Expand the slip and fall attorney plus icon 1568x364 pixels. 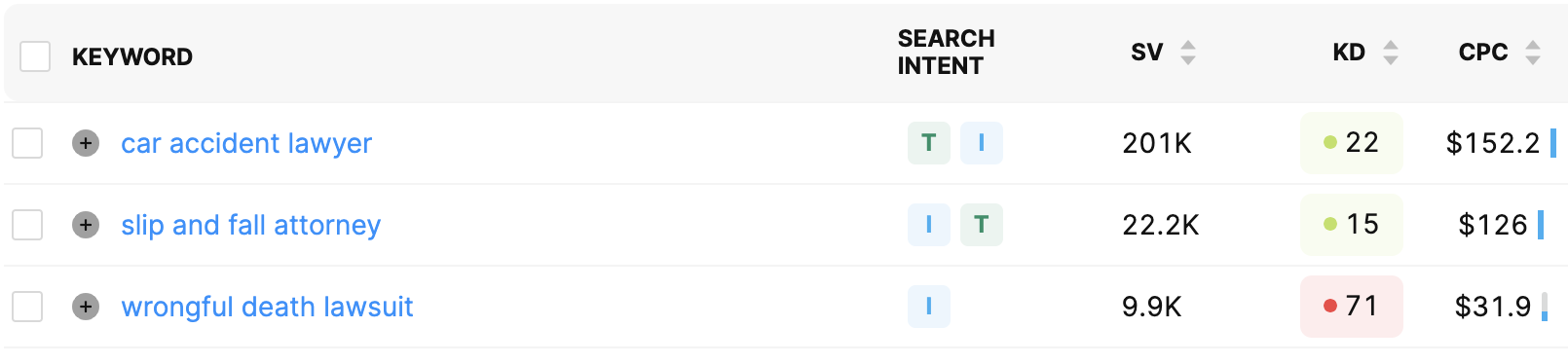point(86,225)
